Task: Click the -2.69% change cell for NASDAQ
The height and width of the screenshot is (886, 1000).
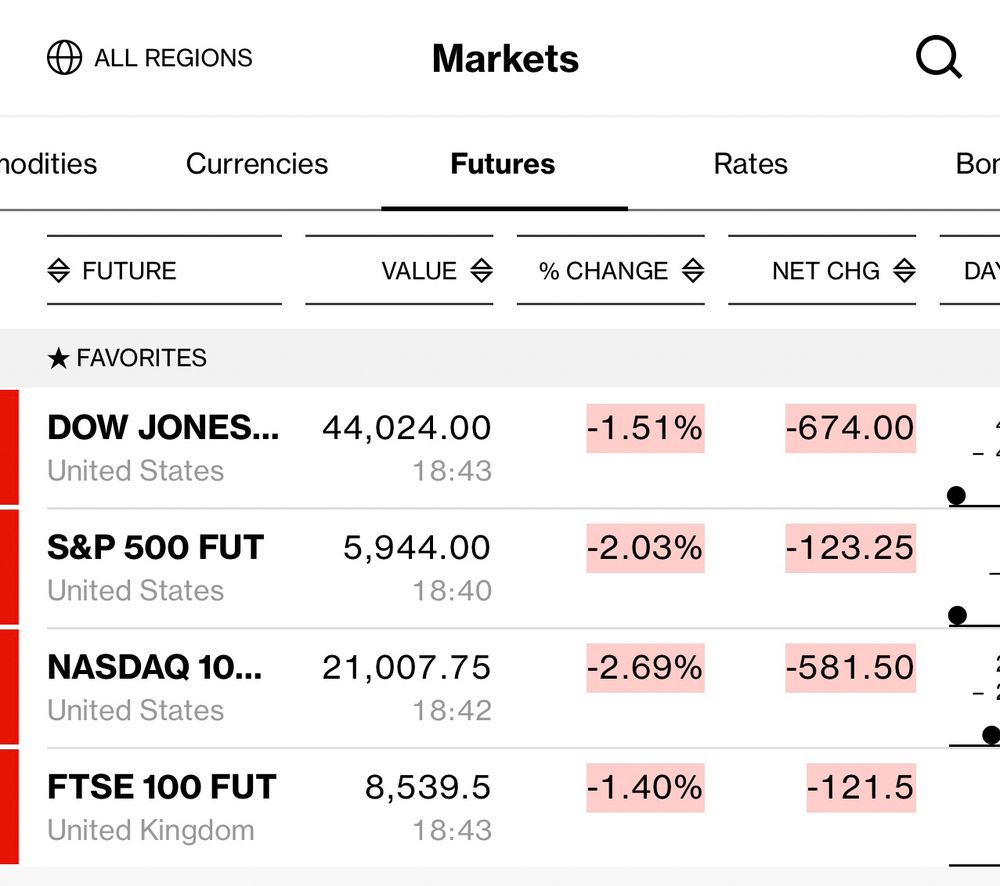Action: (x=645, y=668)
